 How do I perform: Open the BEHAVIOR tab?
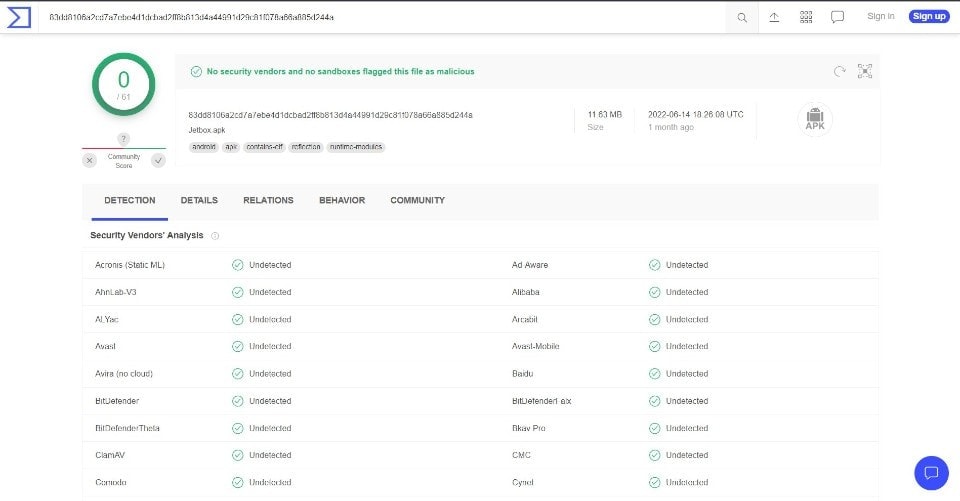click(342, 200)
